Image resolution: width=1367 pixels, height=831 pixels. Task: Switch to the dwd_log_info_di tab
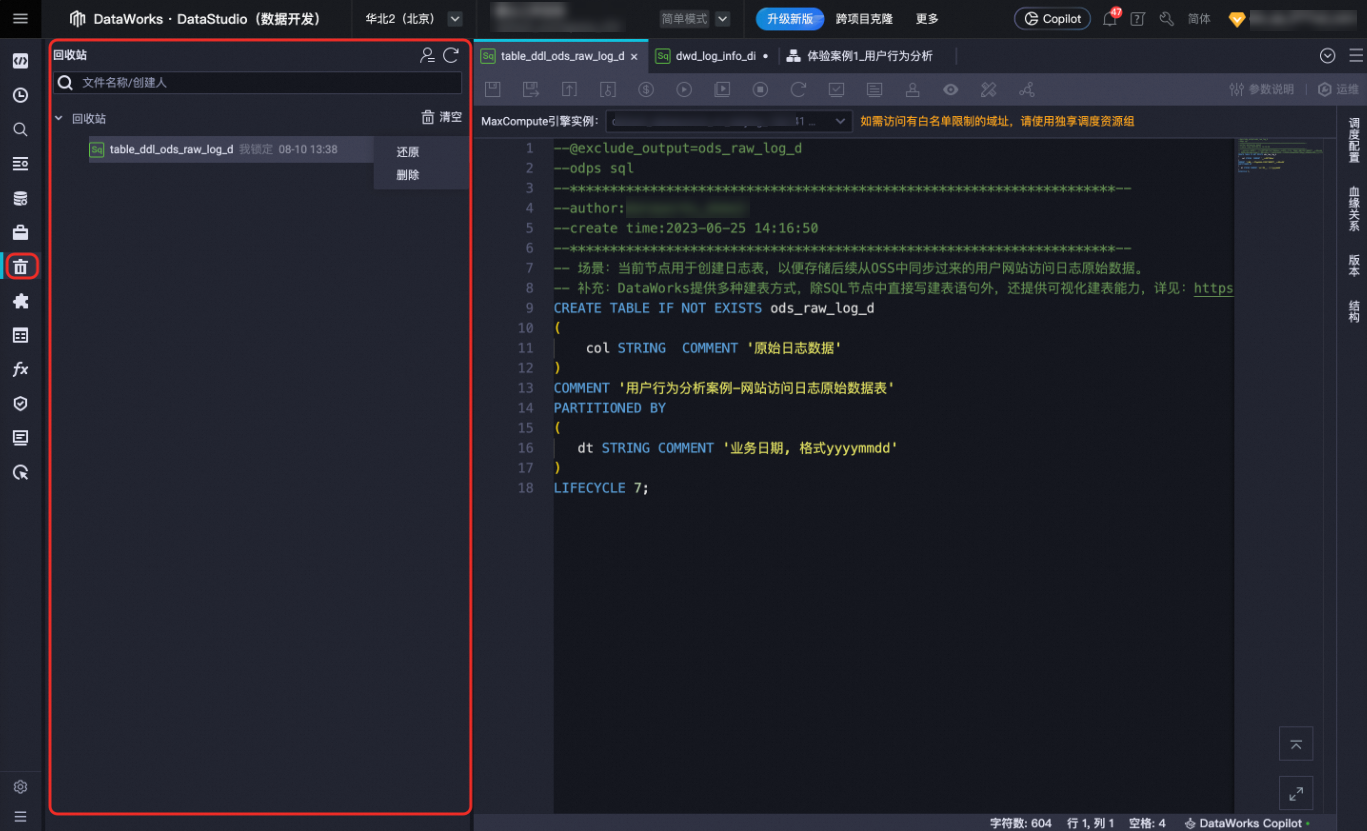[712, 56]
